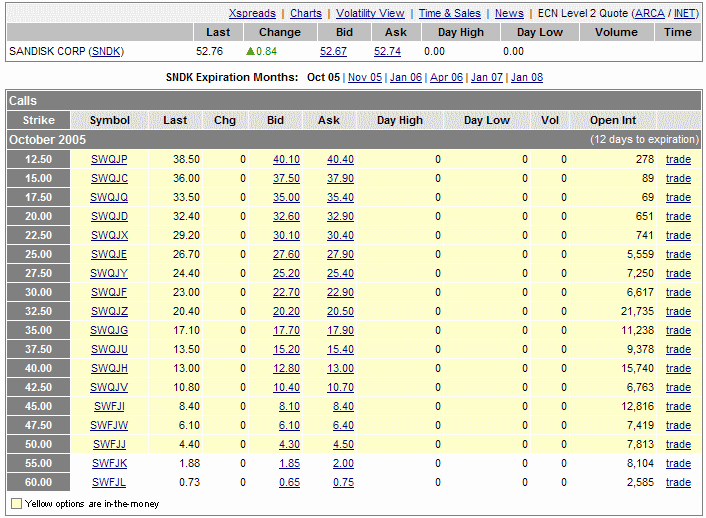Open ARCA Level 2 quote link
The image size is (706, 518).
tap(649, 14)
